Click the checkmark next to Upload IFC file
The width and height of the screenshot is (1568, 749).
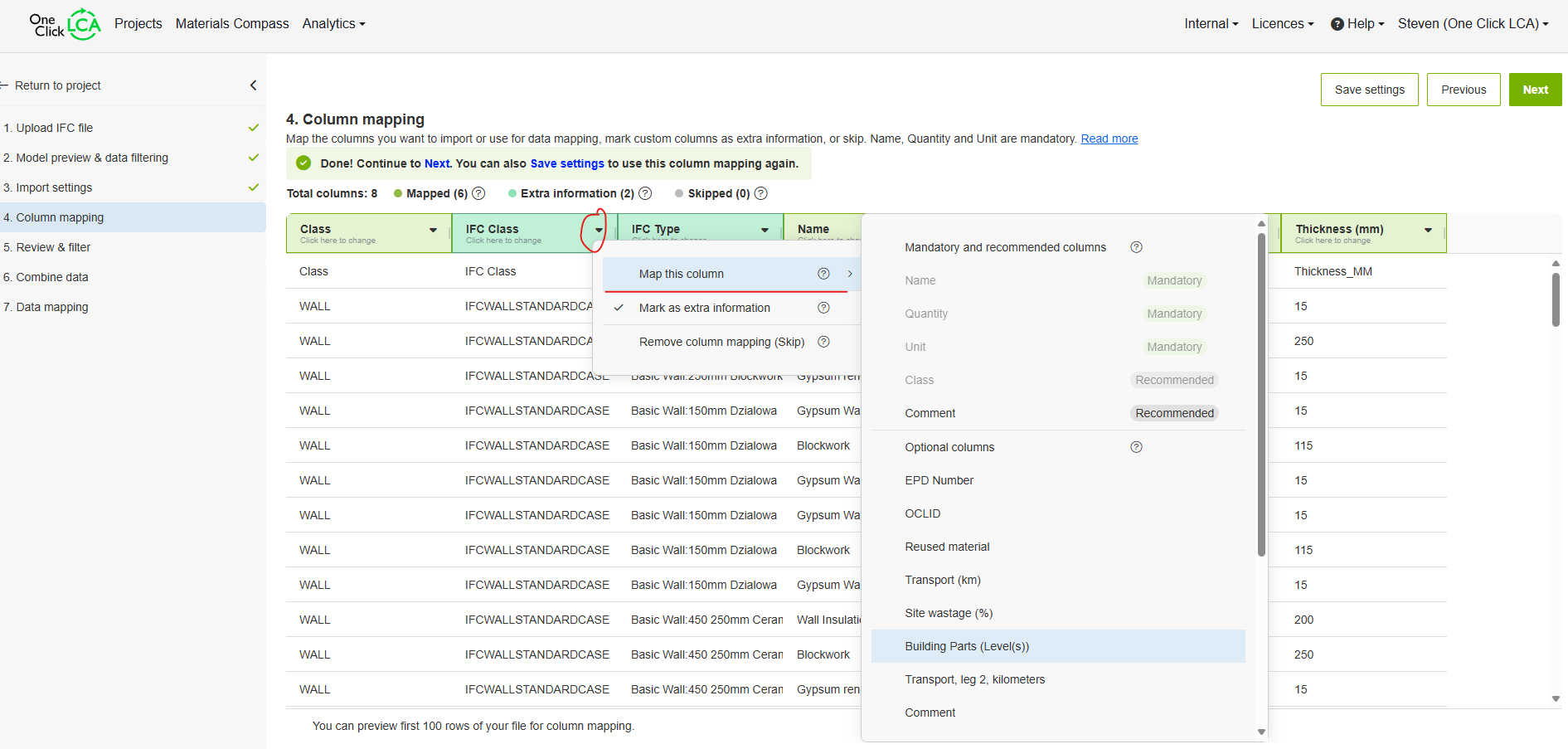pyautogui.click(x=254, y=128)
